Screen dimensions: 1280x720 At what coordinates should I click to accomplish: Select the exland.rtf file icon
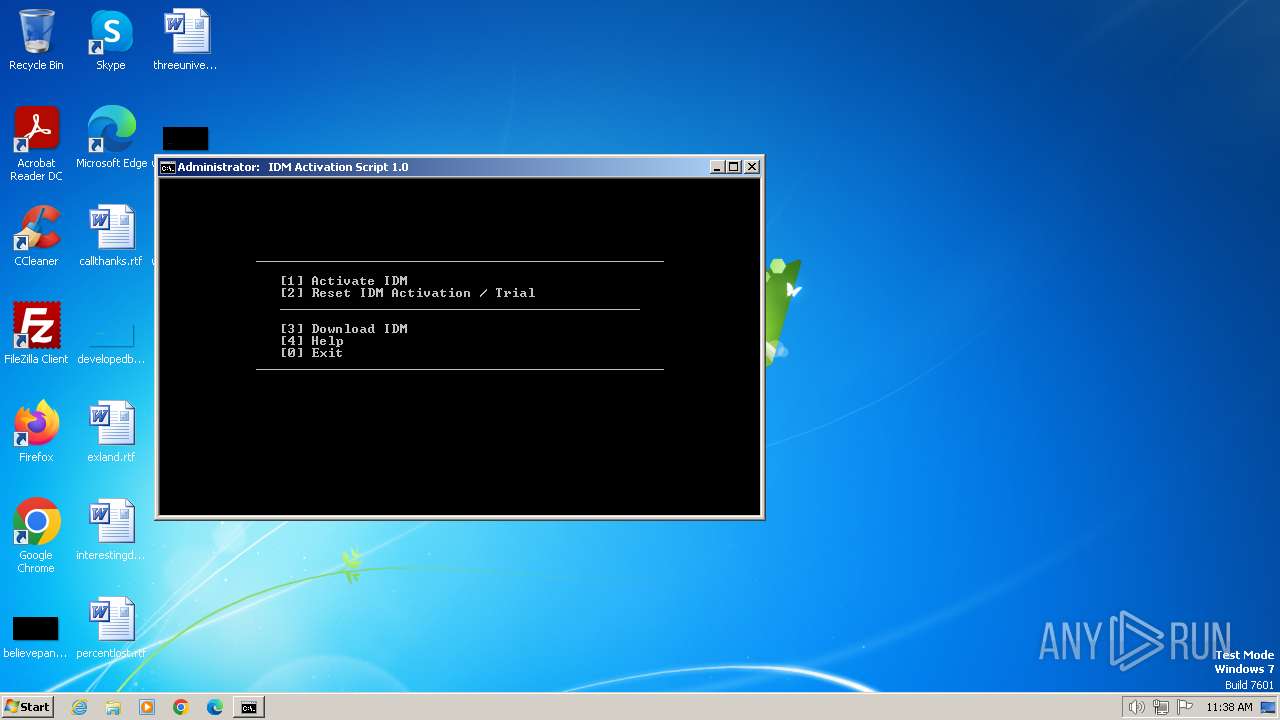[111, 432]
